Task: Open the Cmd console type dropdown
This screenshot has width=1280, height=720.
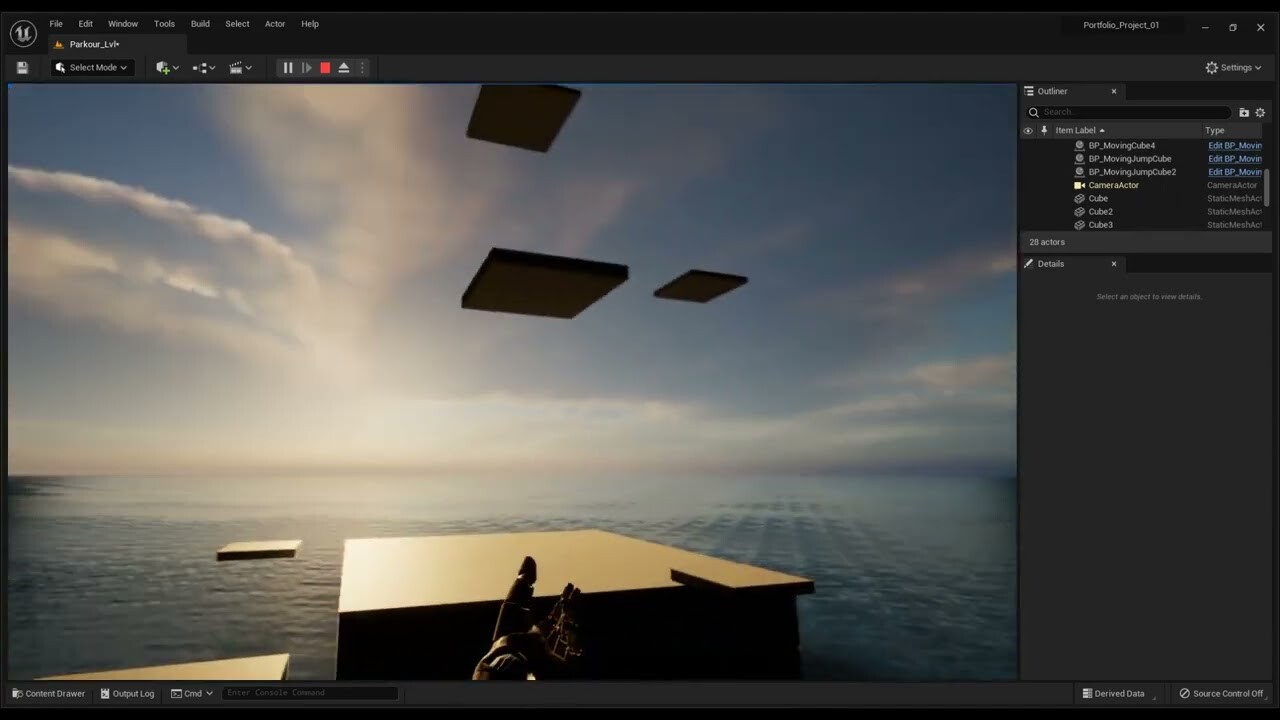Action: [x=192, y=692]
